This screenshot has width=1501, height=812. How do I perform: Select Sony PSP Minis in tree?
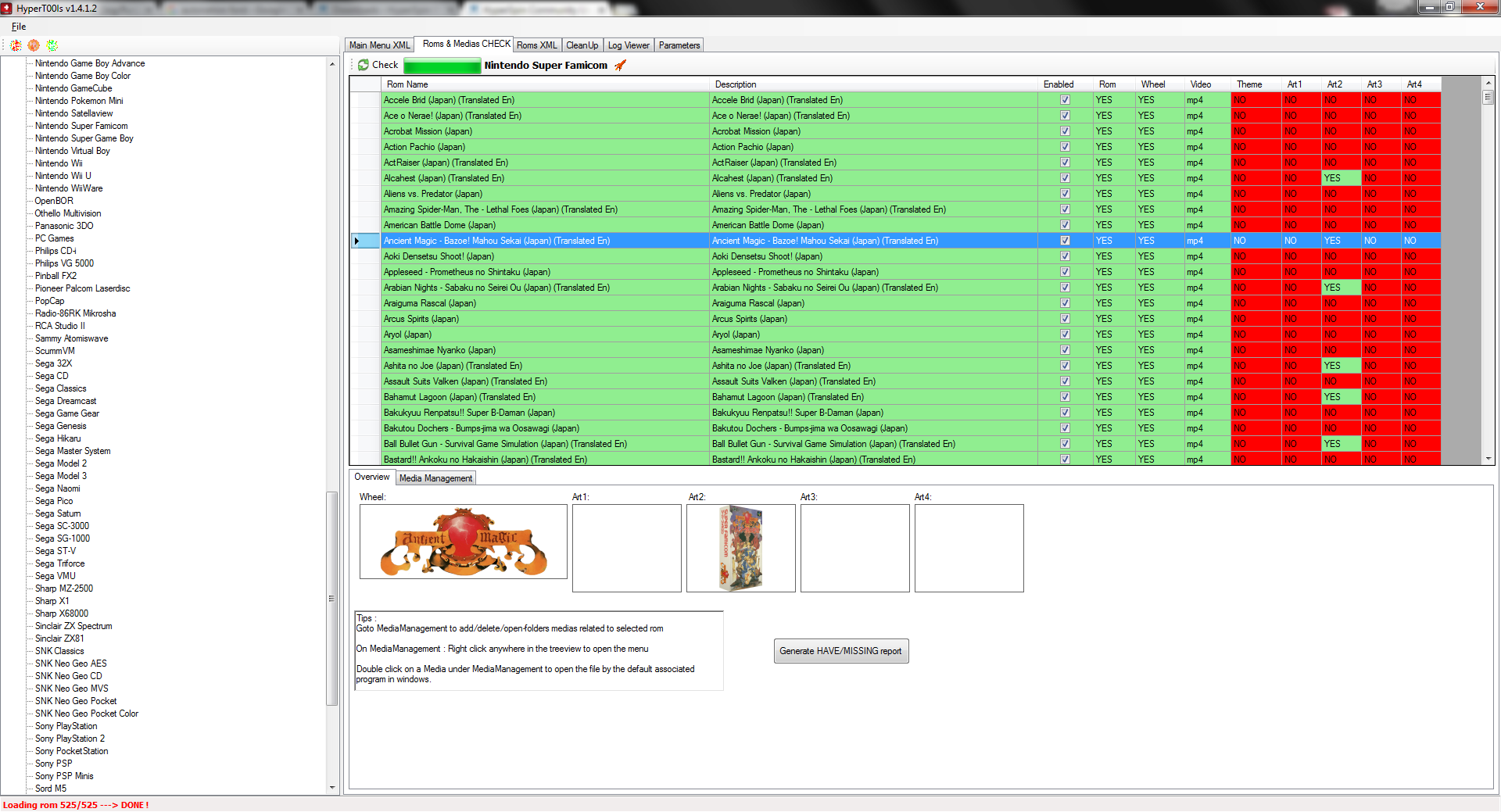tap(64, 776)
